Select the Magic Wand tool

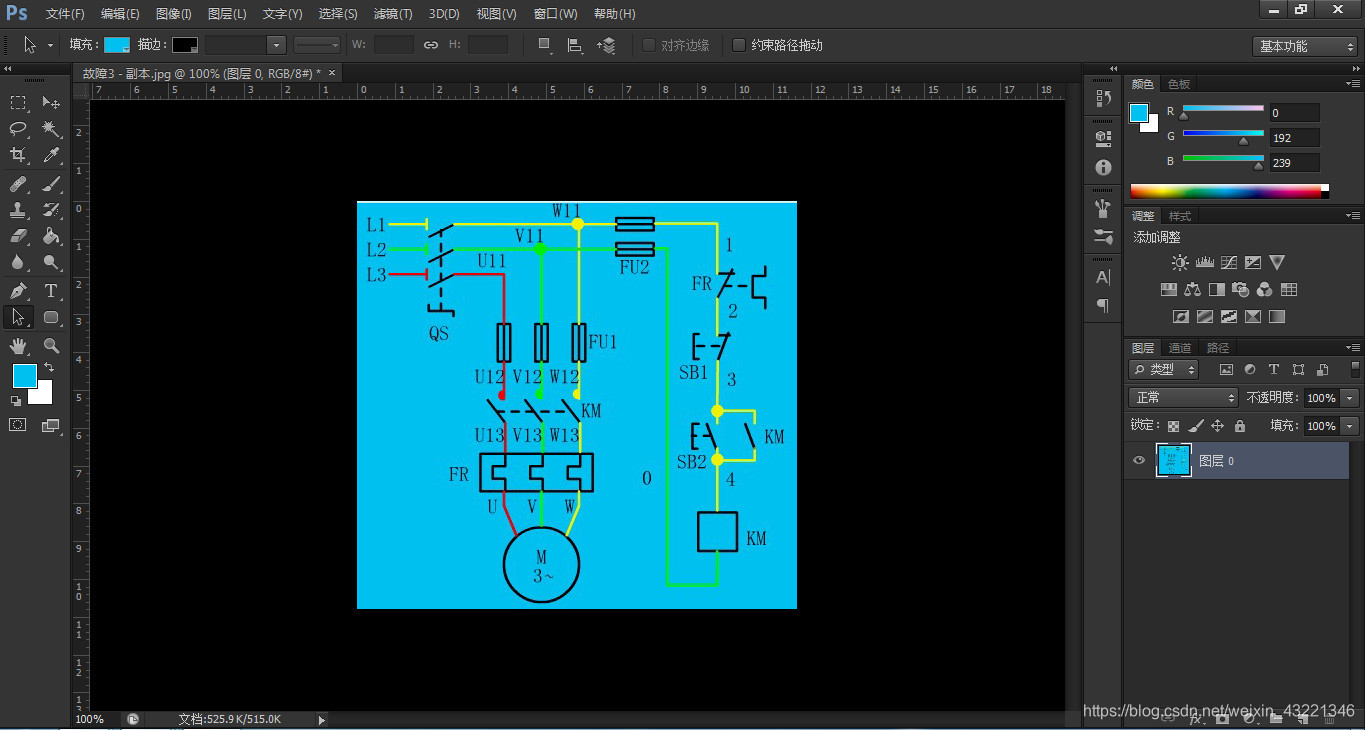(x=51, y=128)
